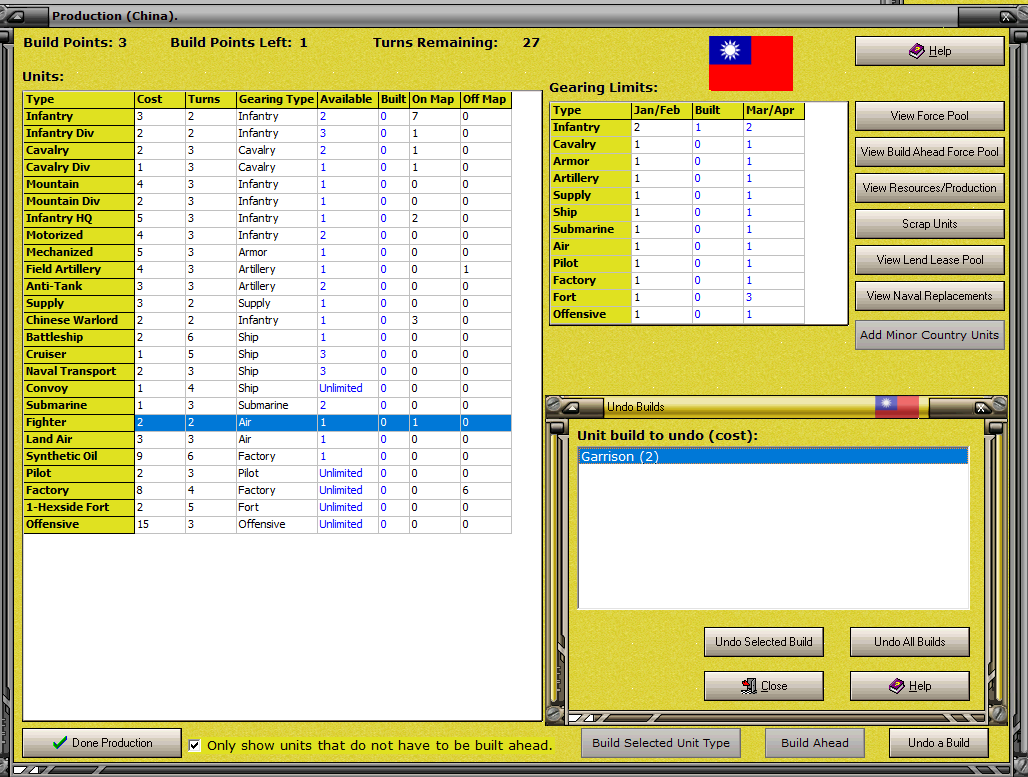
Task: Open View Naval Replacements
Action: [930, 296]
